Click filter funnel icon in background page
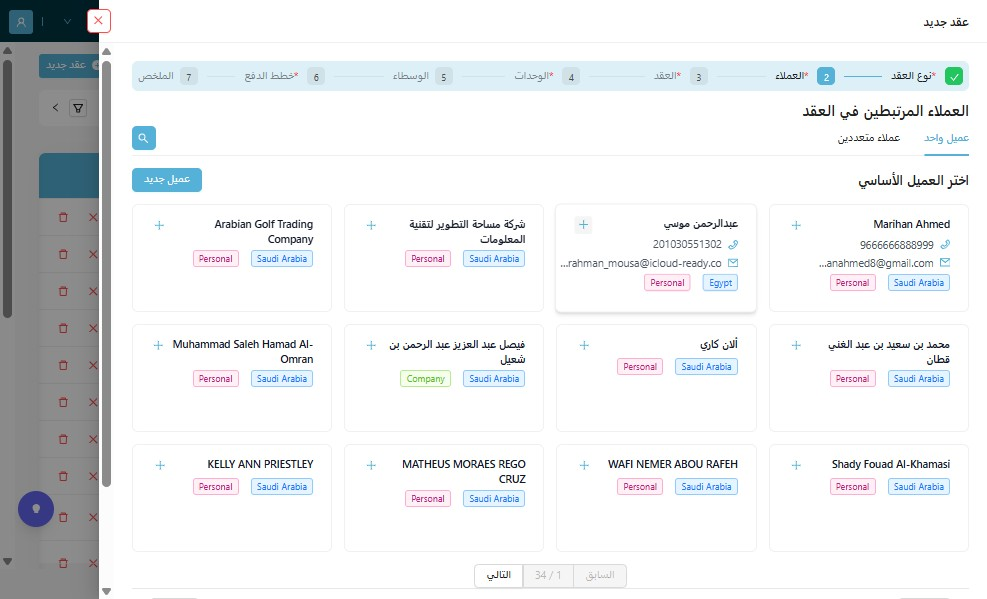The width and height of the screenshot is (987, 599). point(78,108)
